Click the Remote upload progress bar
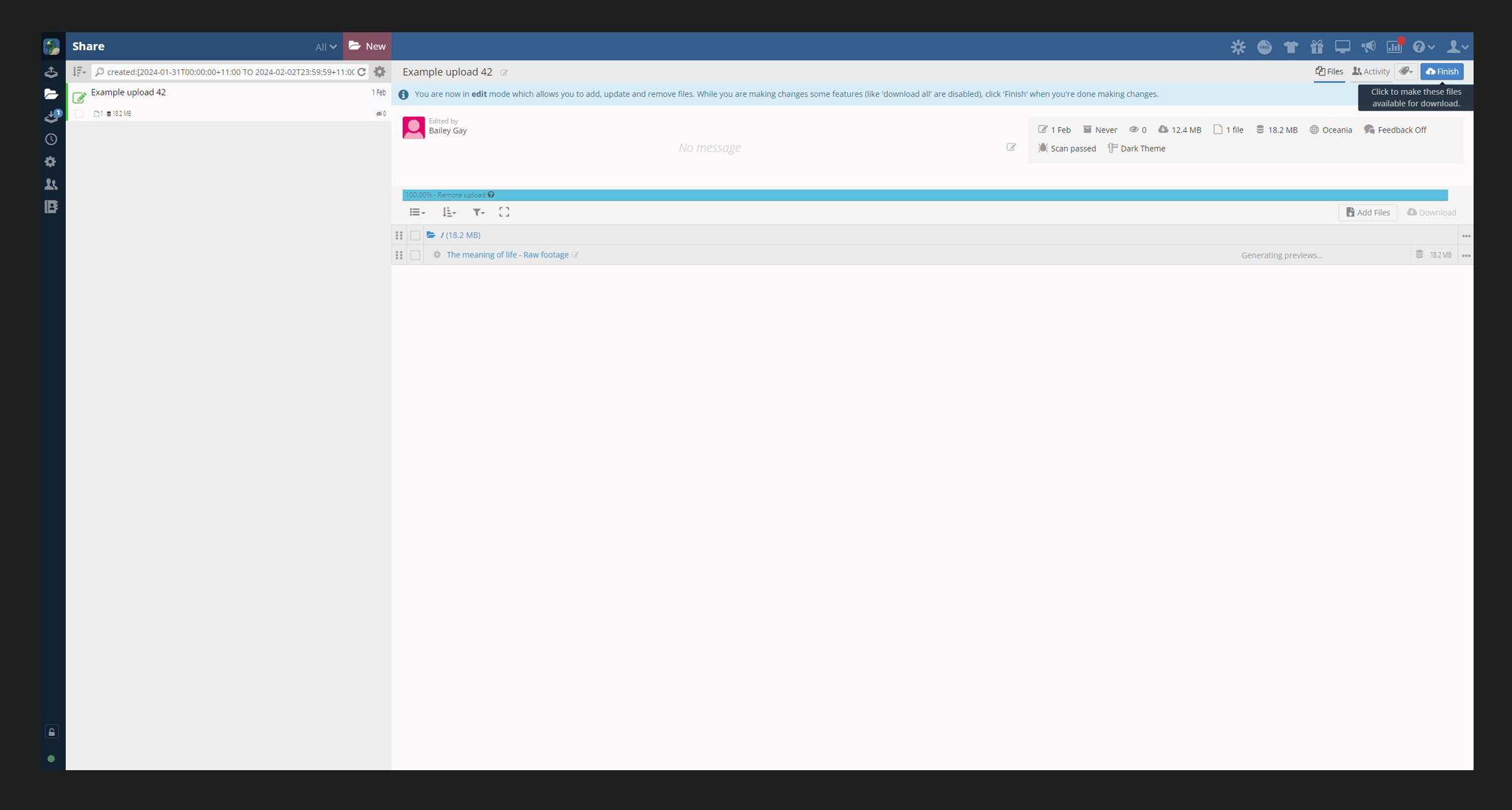 click(925, 195)
